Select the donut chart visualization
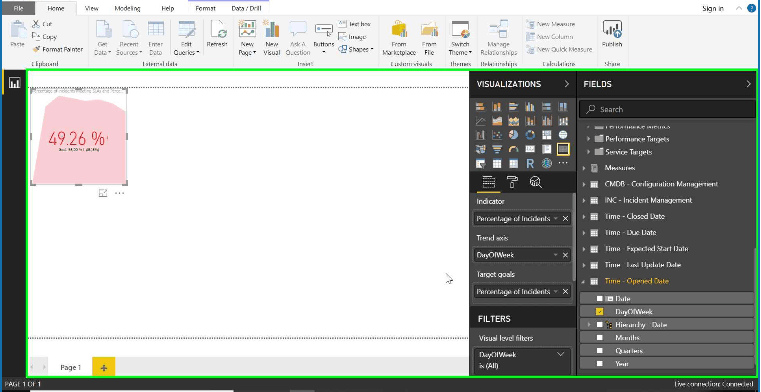Image resolution: width=761 pixels, height=392 pixels. (x=530, y=135)
